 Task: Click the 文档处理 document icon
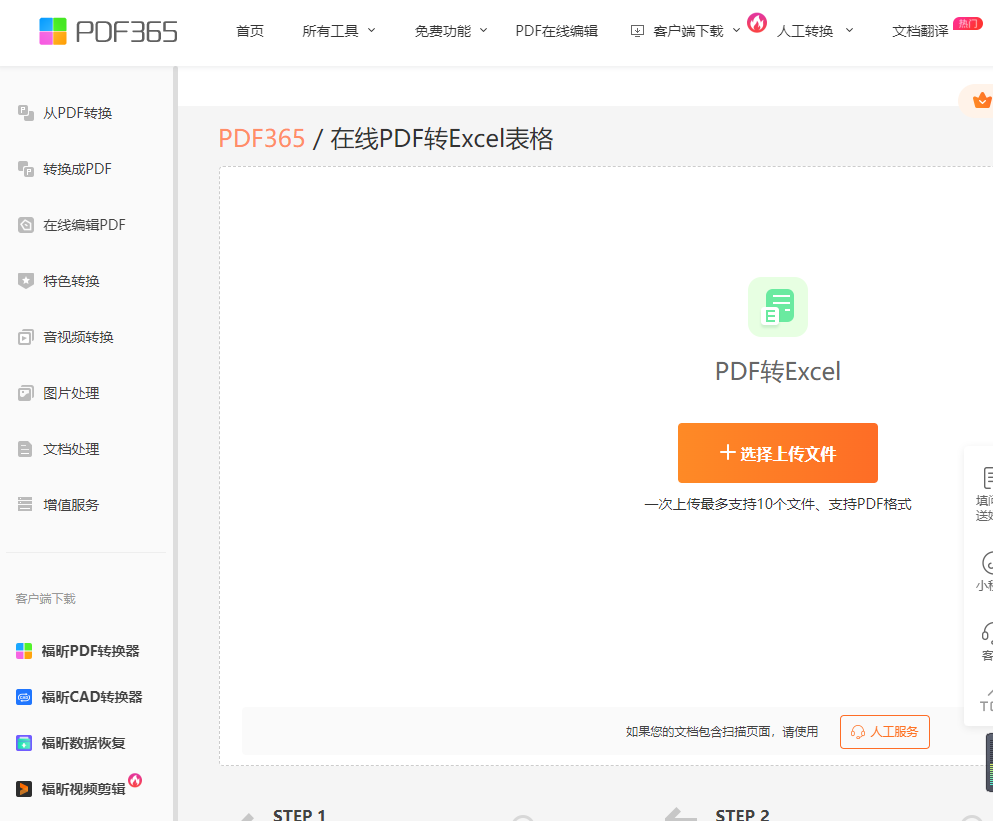25,449
